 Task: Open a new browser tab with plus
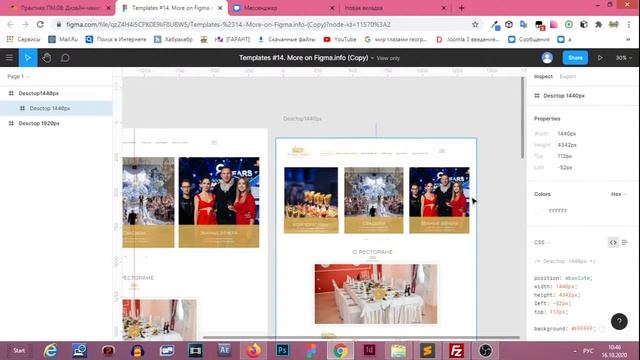(461, 8)
